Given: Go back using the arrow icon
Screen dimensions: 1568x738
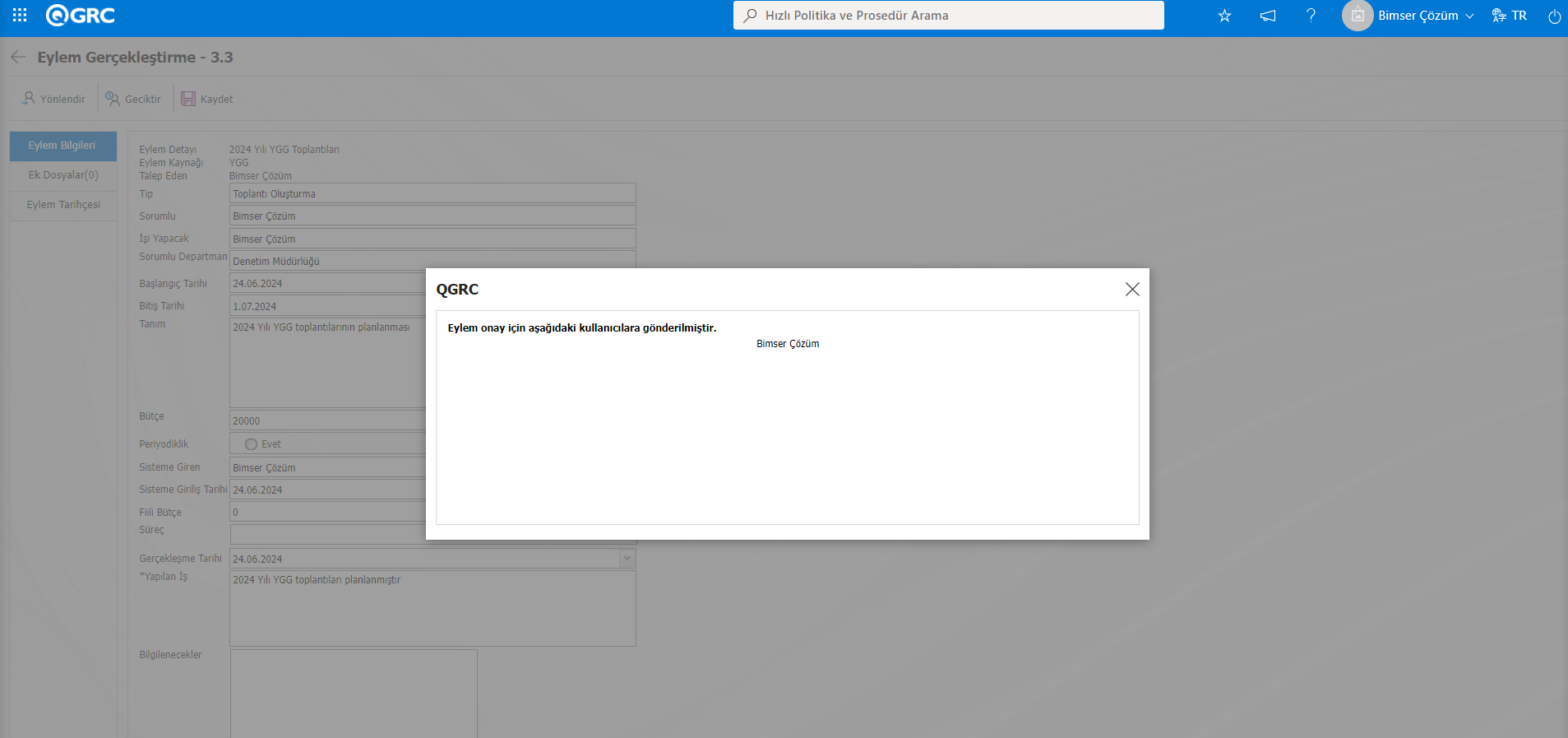Looking at the screenshot, I should pyautogui.click(x=18, y=57).
